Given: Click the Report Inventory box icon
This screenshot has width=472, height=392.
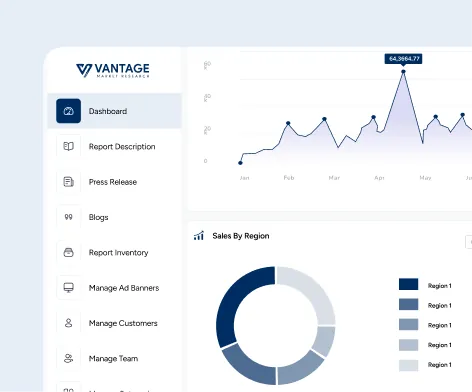Looking at the screenshot, I should point(68,252).
